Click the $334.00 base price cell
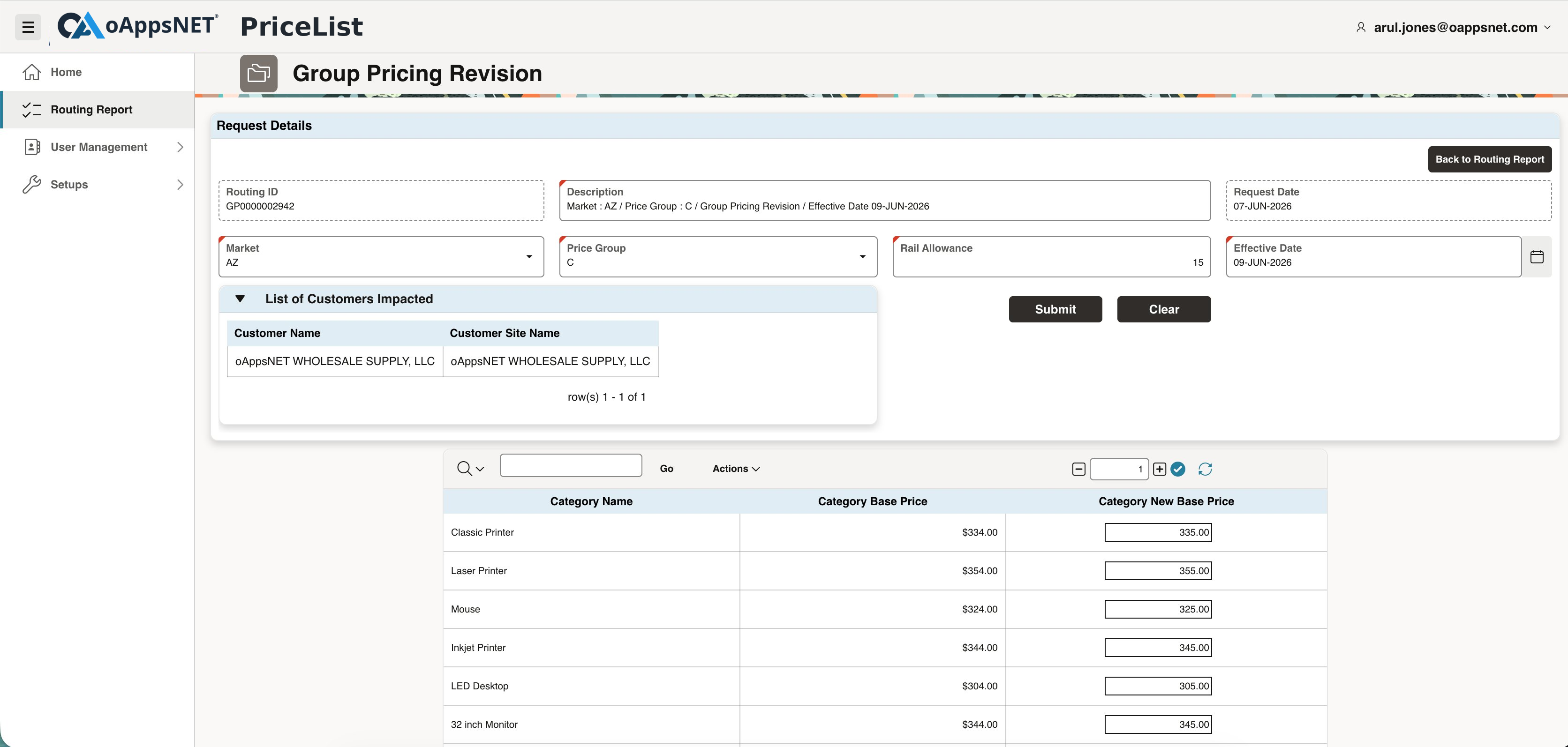The width and height of the screenshot is (1568, 747). coord(873,532)
